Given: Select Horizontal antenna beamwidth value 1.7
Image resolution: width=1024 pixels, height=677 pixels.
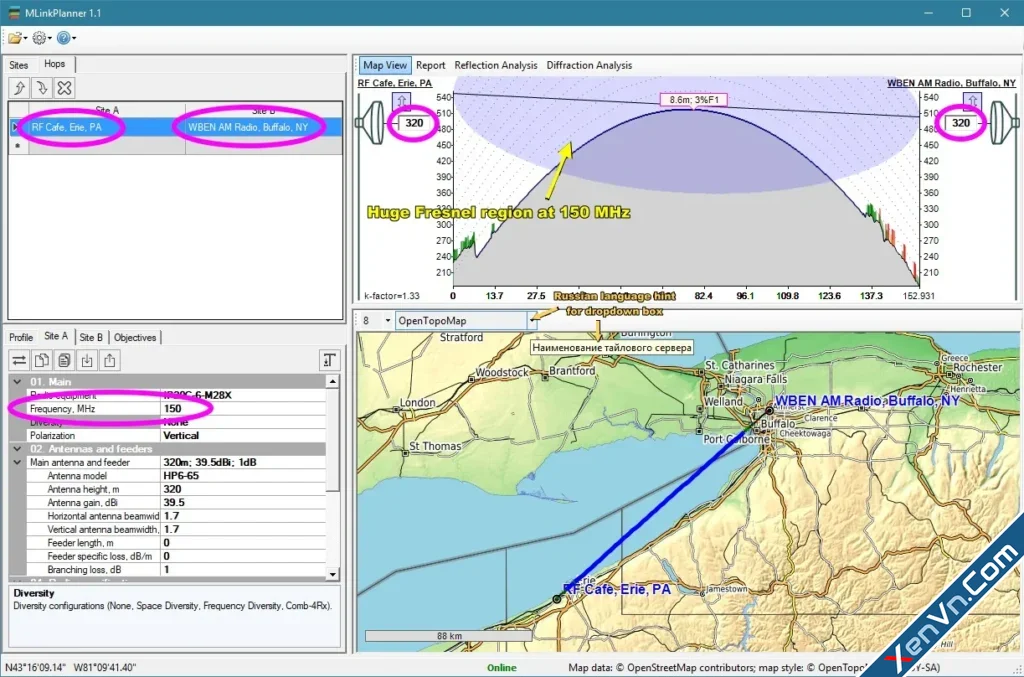Looking at the screenshot, I should tap(243, 516).
